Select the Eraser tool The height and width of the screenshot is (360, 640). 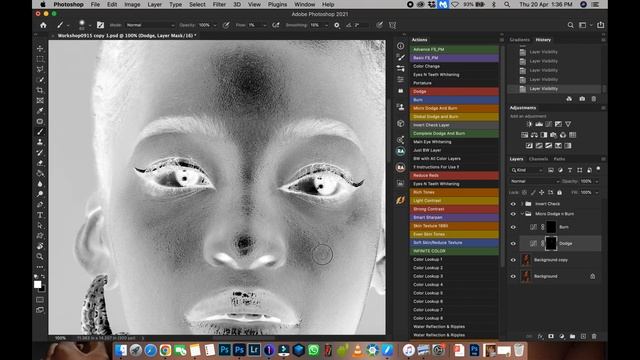40,163
